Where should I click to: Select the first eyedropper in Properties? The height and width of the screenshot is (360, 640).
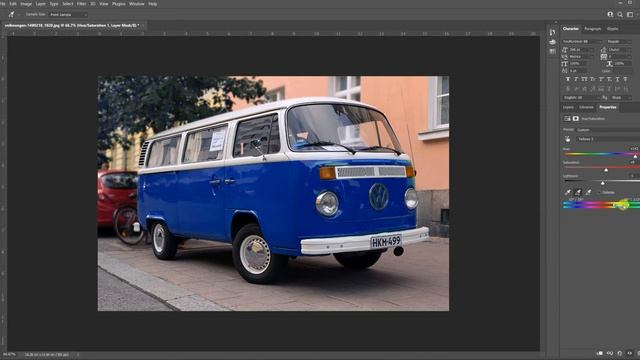point(567,192)
